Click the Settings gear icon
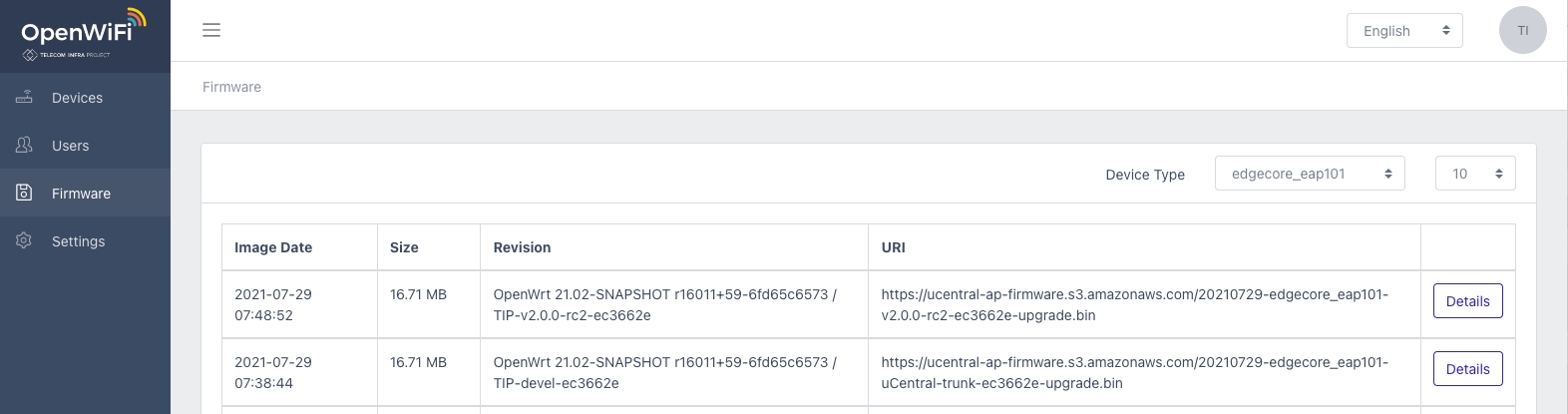The width and height of the screenshot is (1568, 414). 24,240
